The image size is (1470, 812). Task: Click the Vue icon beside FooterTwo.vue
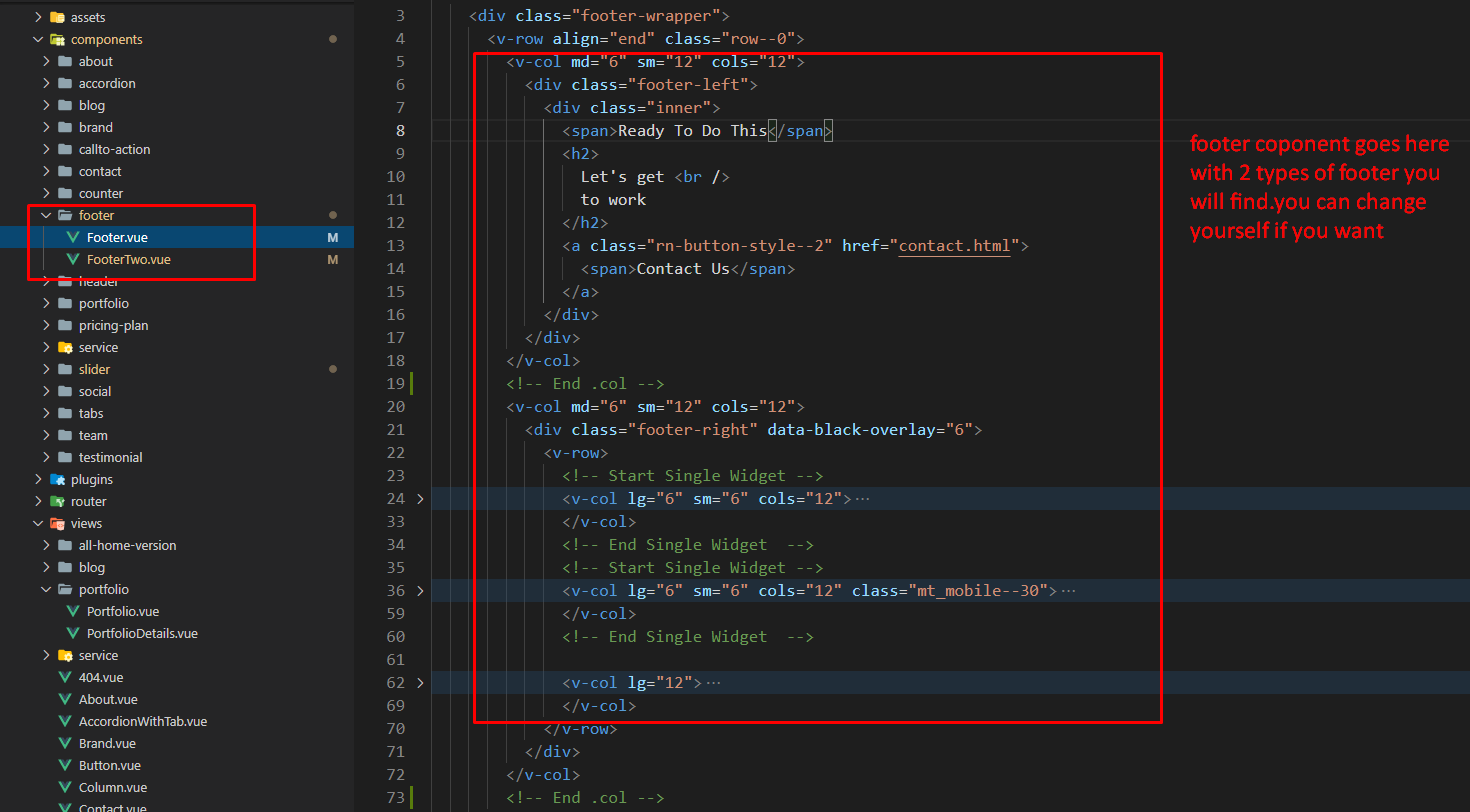[72, 259]
